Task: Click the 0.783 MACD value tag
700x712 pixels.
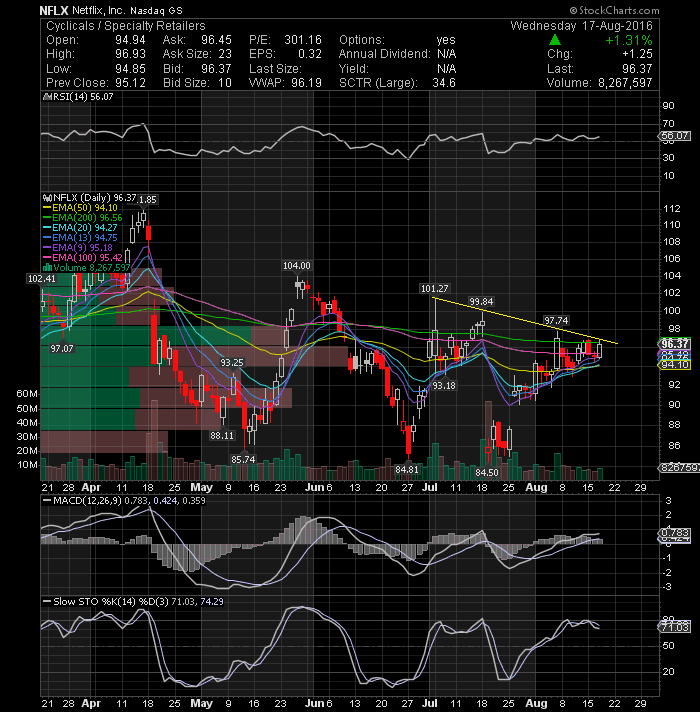Action: pyautogui.click(x=674, y=532)
